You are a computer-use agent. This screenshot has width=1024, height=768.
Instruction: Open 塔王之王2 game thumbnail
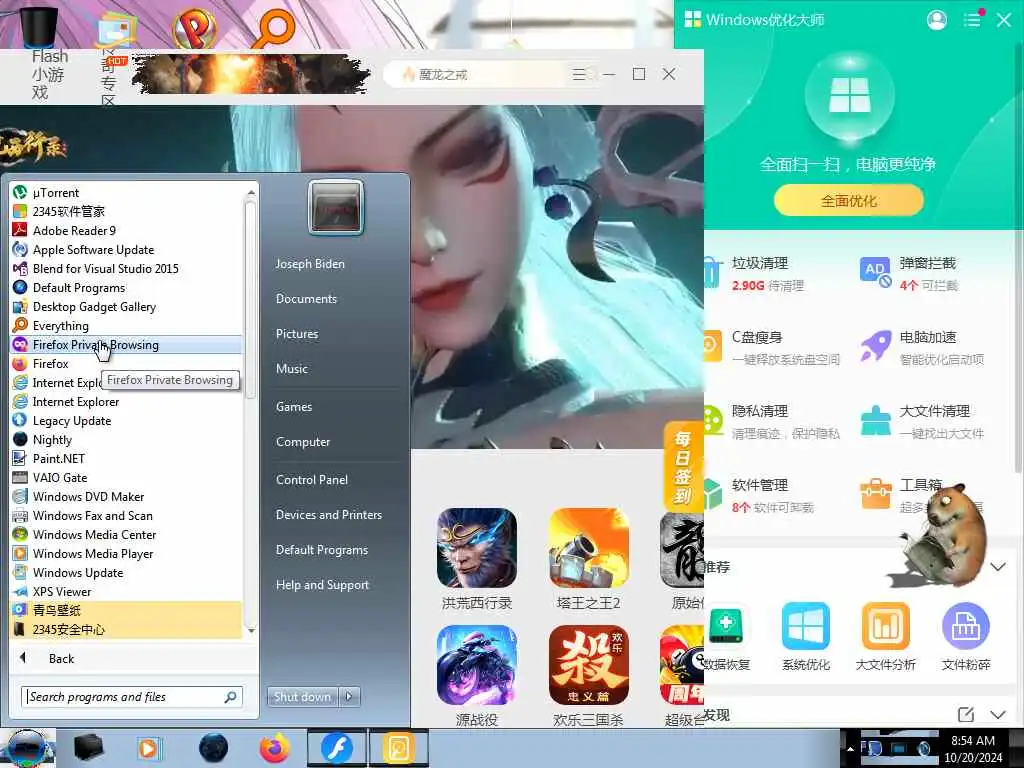point(589,560)
